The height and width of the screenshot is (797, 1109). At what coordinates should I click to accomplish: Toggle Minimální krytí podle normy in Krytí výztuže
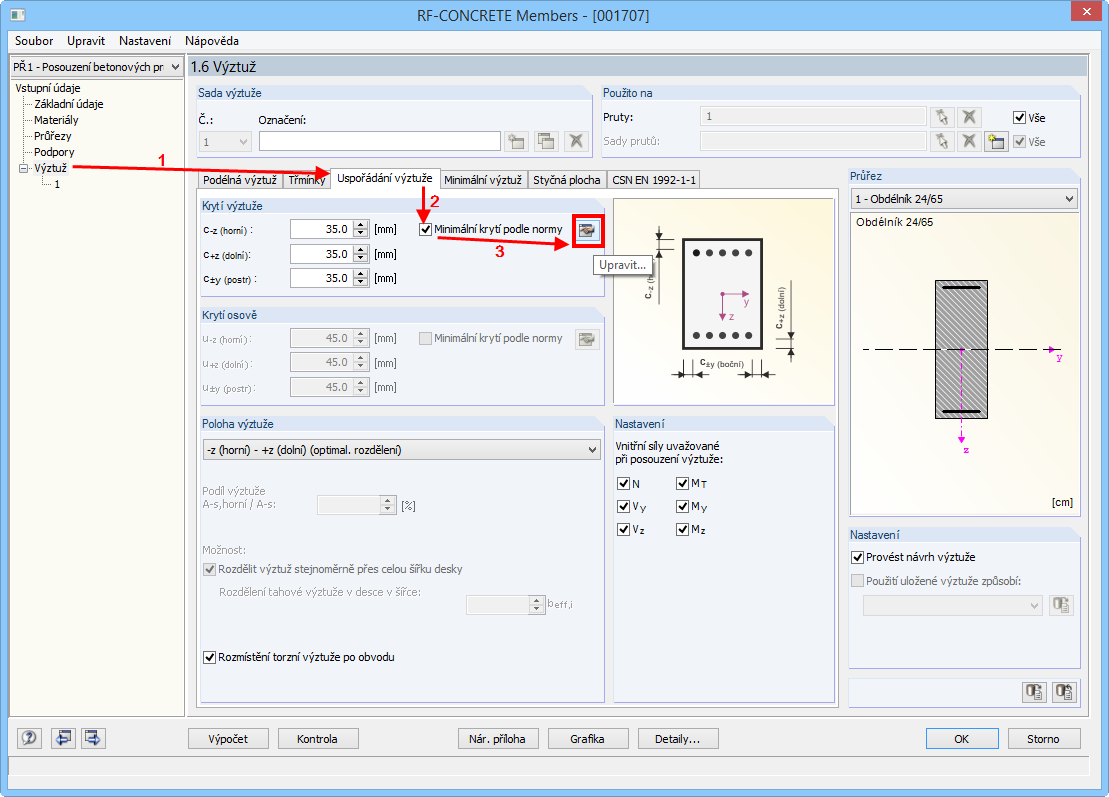(425, 230)
